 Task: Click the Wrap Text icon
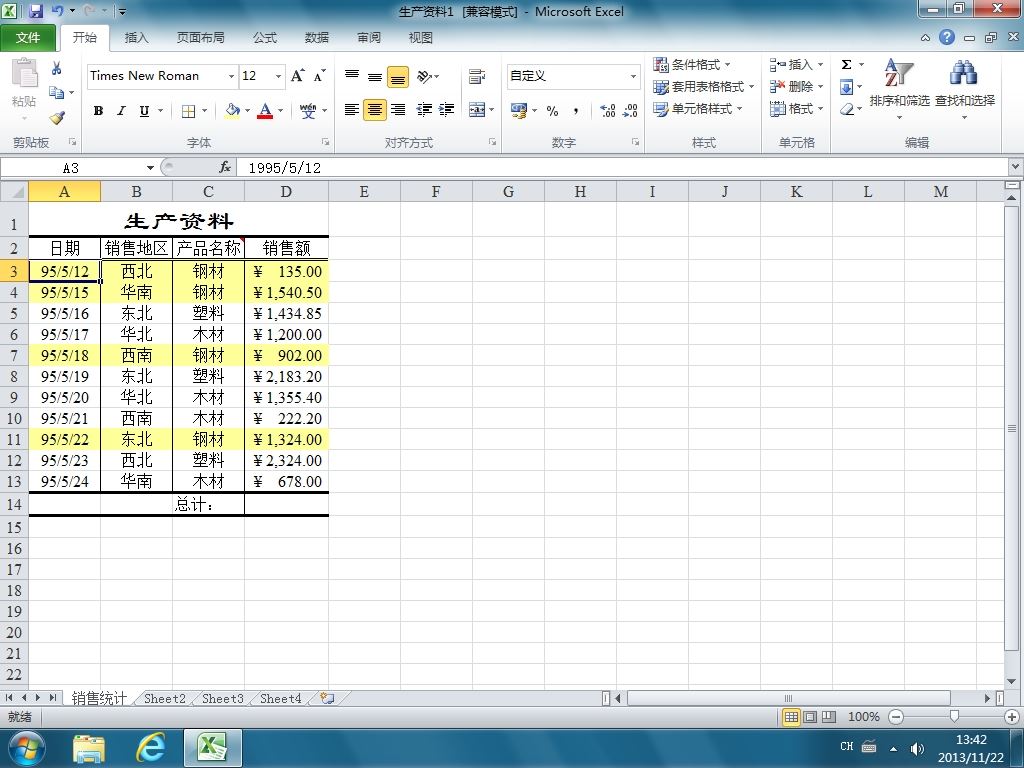(477, 76)
